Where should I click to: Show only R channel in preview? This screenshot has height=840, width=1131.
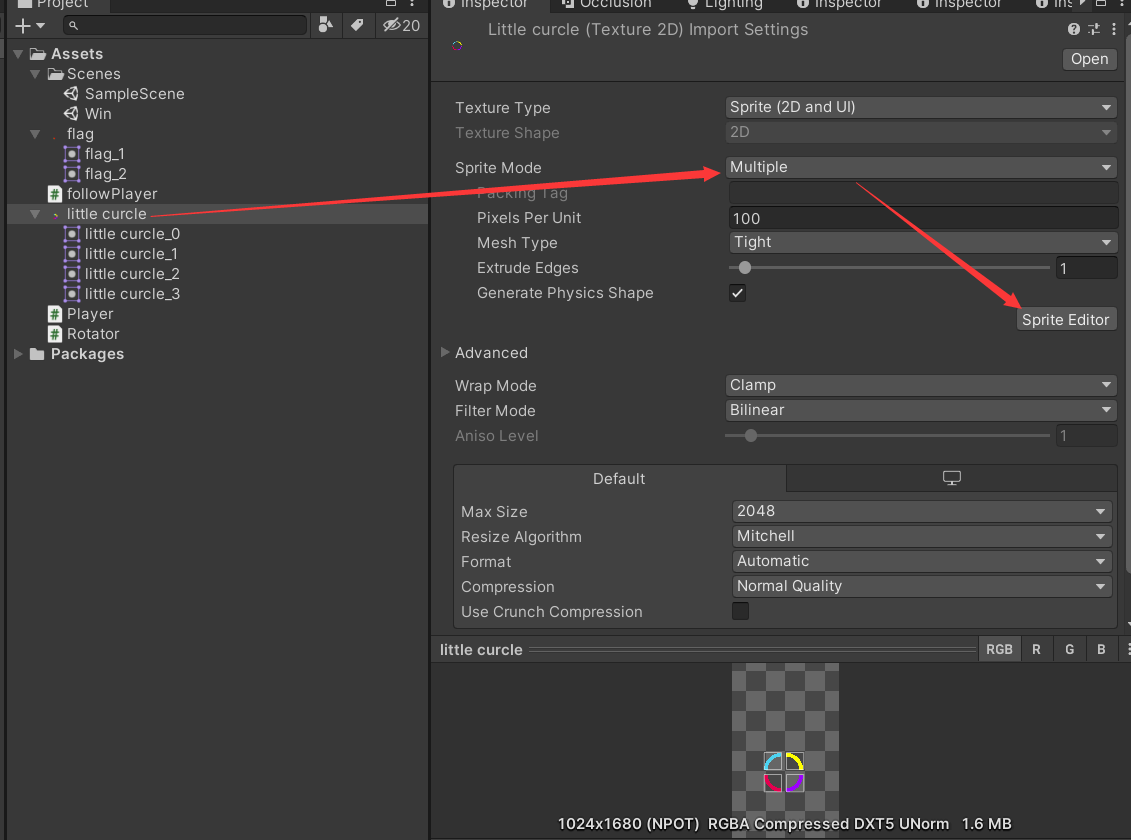1036,649
